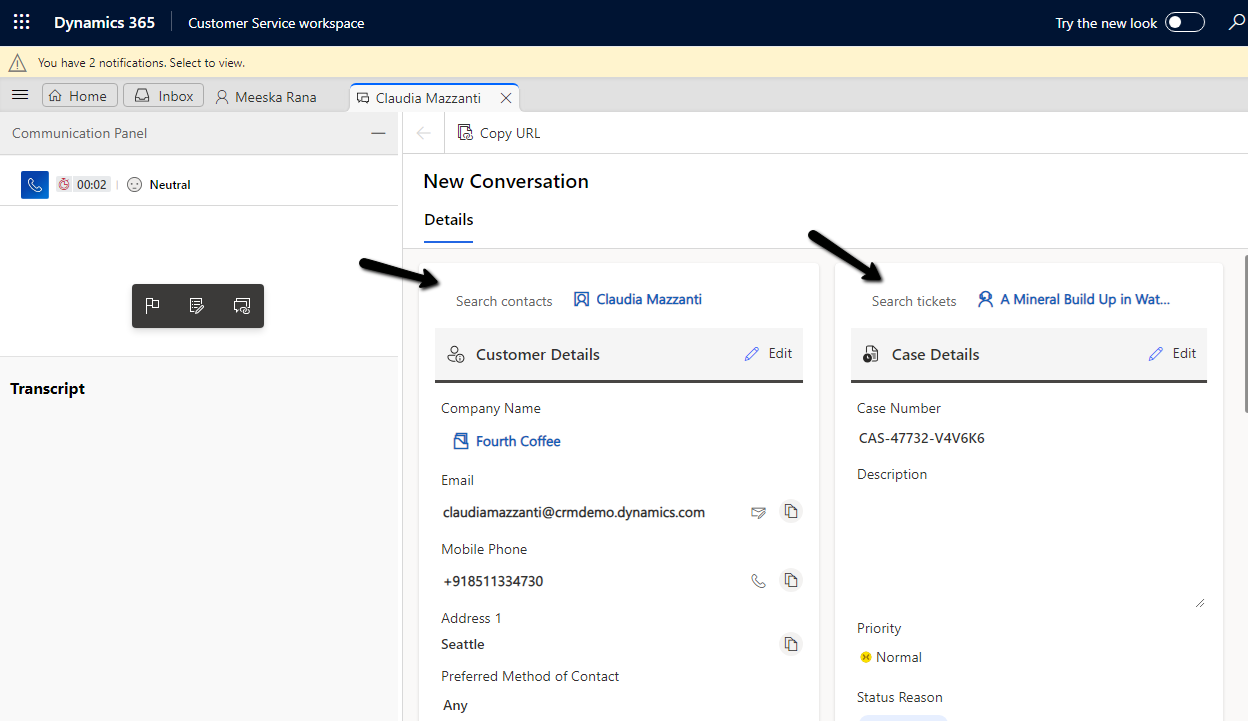Viewport: 1248px width, 721px height.
Task: Open the Dynamics 365 app launcher
Action: [21, 22]
